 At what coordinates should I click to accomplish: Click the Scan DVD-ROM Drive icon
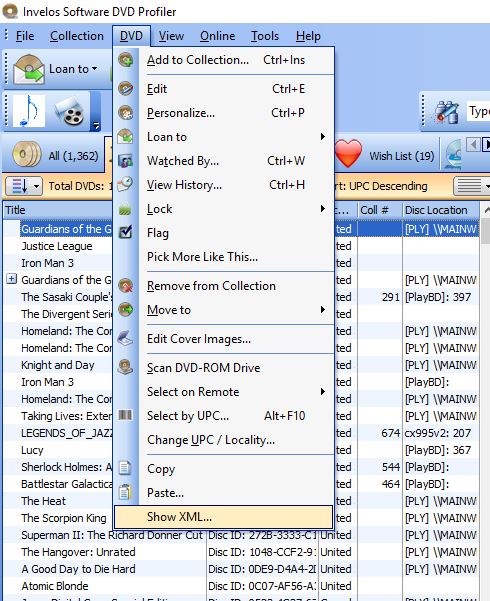click(x=125, y=367)
